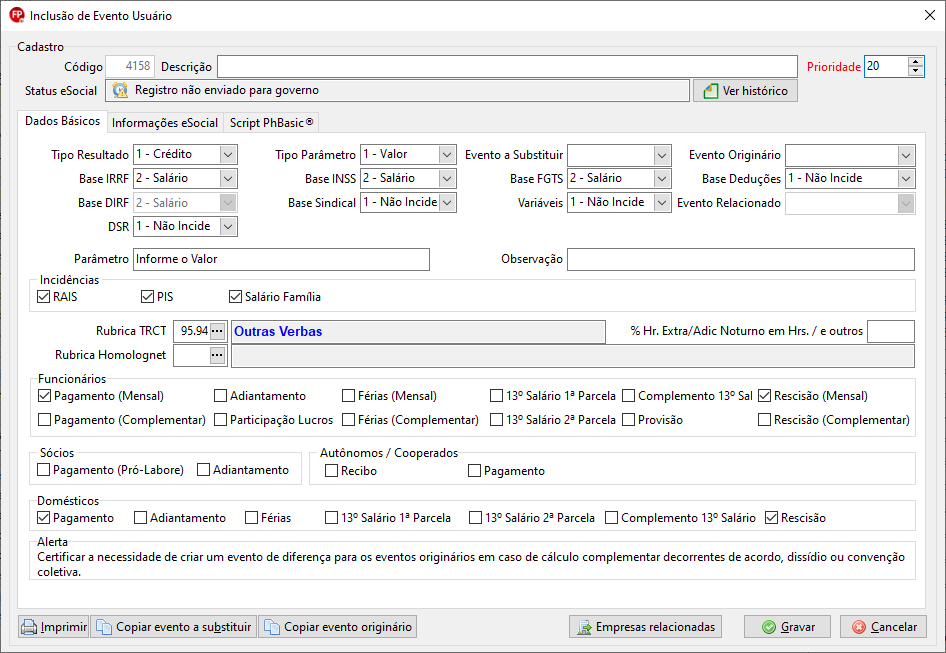Image resolution: width=946 pixels, height=653 pixels.
Task: Enable Domésticos Complemento 13º Salário checkbox
Action: pos(612,518)
